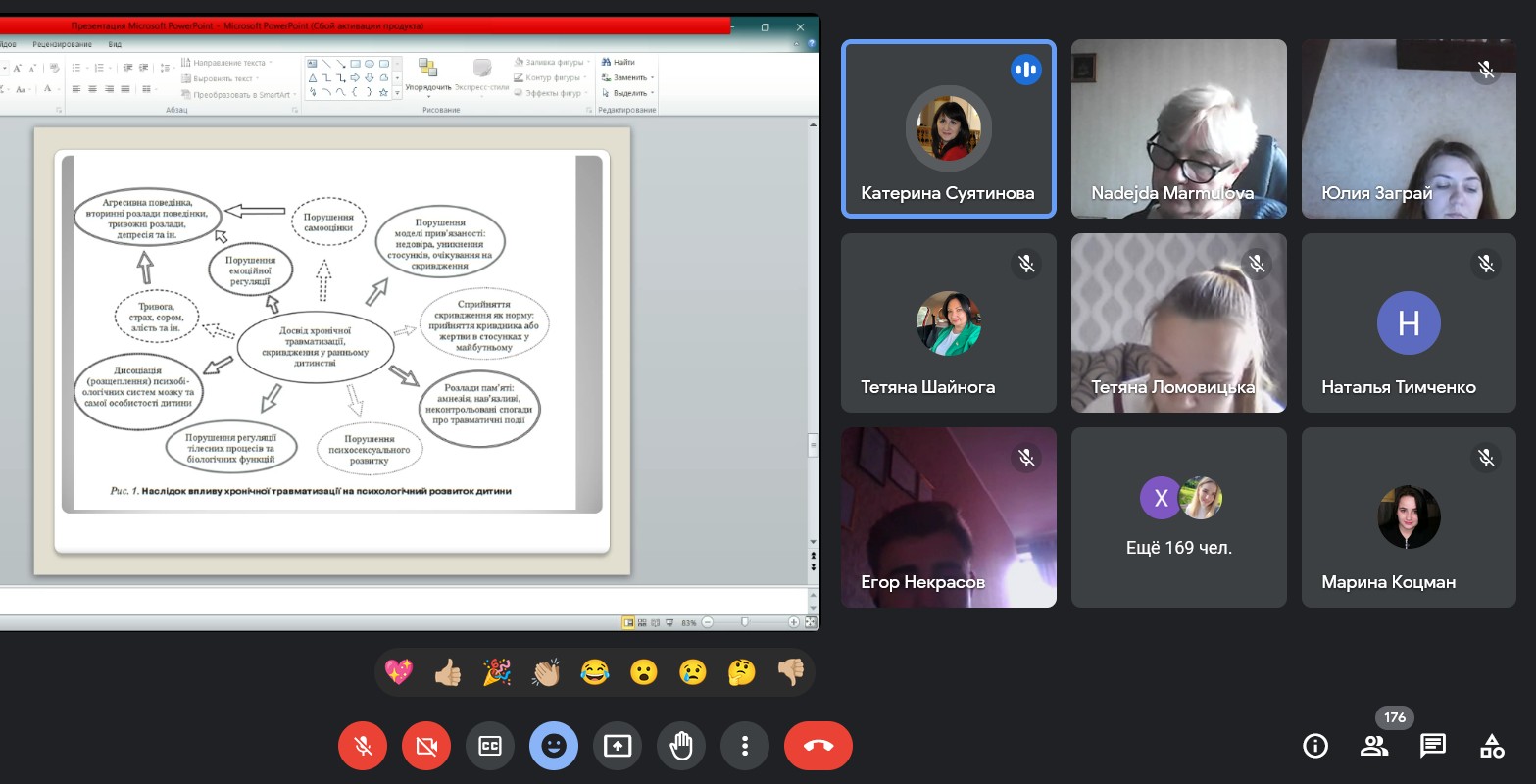The image size is (1536, 784).
Task: Open the three-dot more options menu
Action: coord(745,747)
